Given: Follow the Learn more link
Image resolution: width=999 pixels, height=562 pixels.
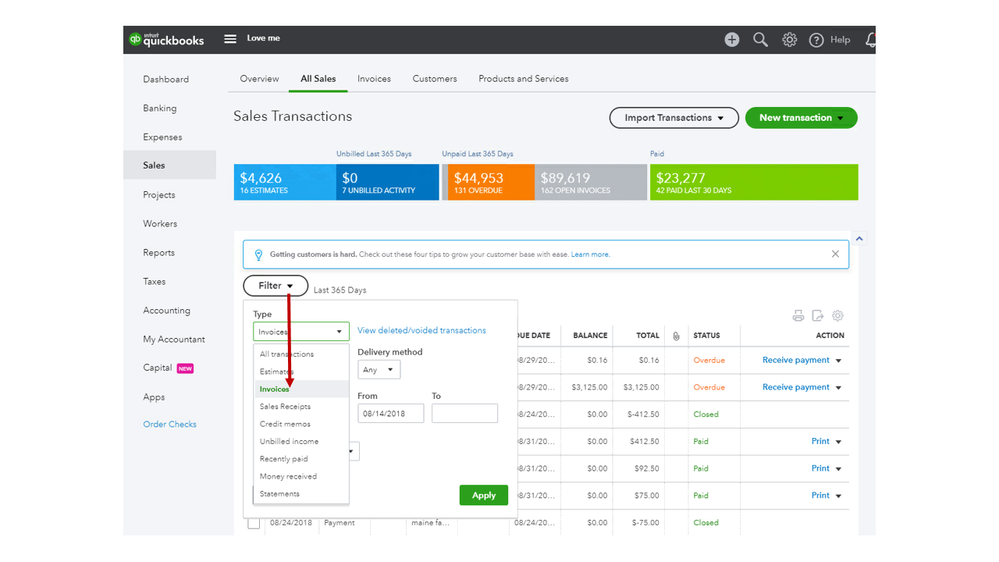Looking at the screenshot, I should [590, 254].
